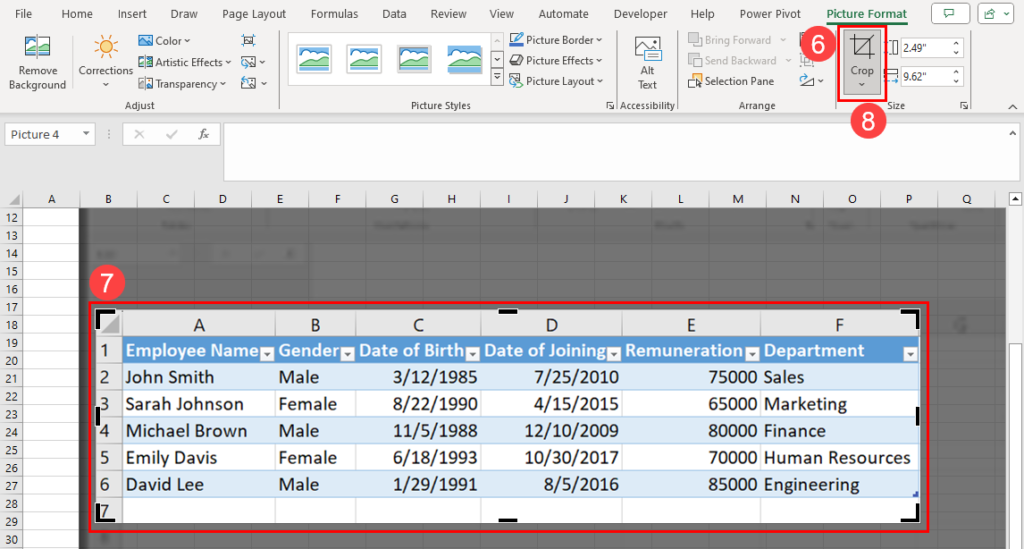Click the Select All corner triangle
This screenshot has height=549, width=1024.
click(13, 199)
